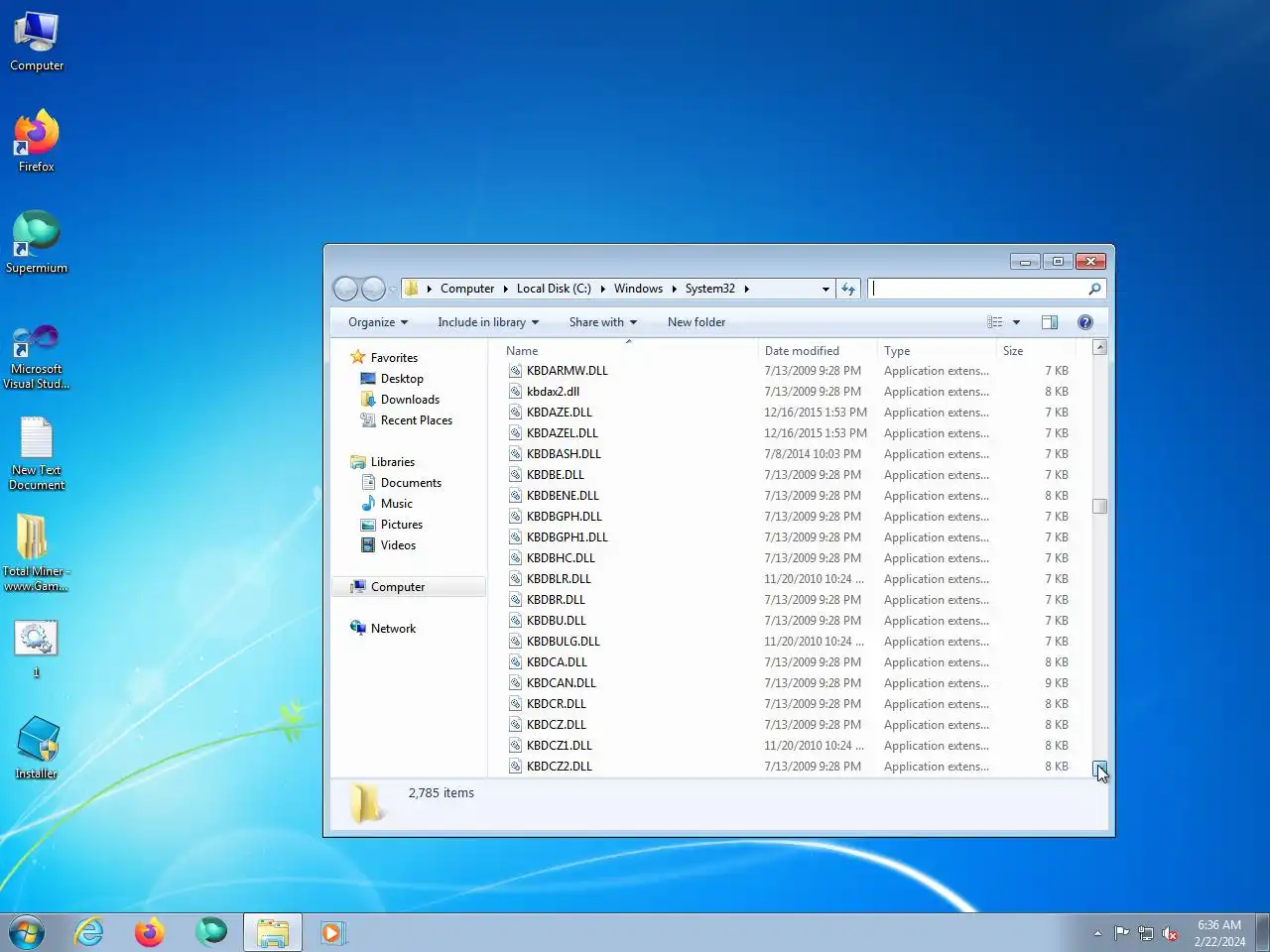Show hidden tray icons arrow
The image size is (1270, 952).
1097,933
